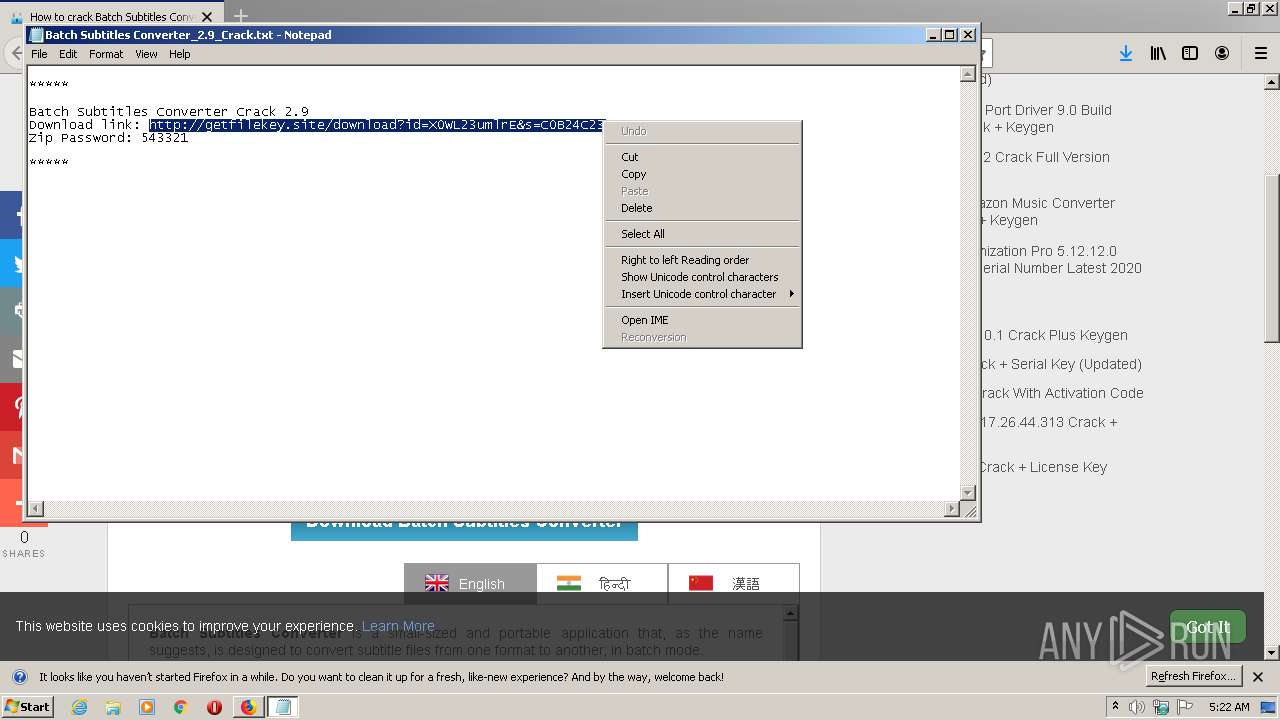This screenshot has width=1280, height=720.
Task: Open 'Port Driver 9.0 Build' sidebar link
Action: [x=1048, y=110]
